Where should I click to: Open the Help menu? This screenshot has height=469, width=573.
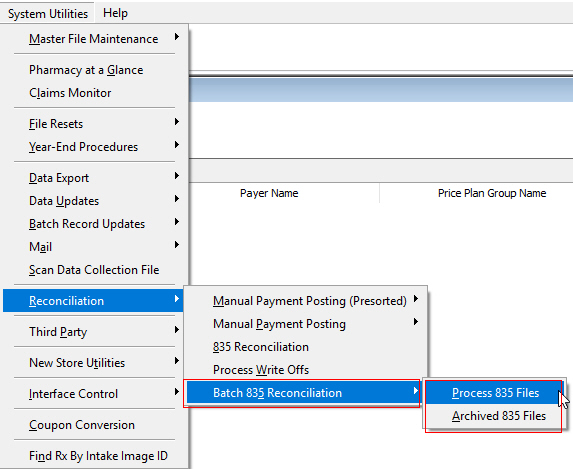(x=115, y=14)
